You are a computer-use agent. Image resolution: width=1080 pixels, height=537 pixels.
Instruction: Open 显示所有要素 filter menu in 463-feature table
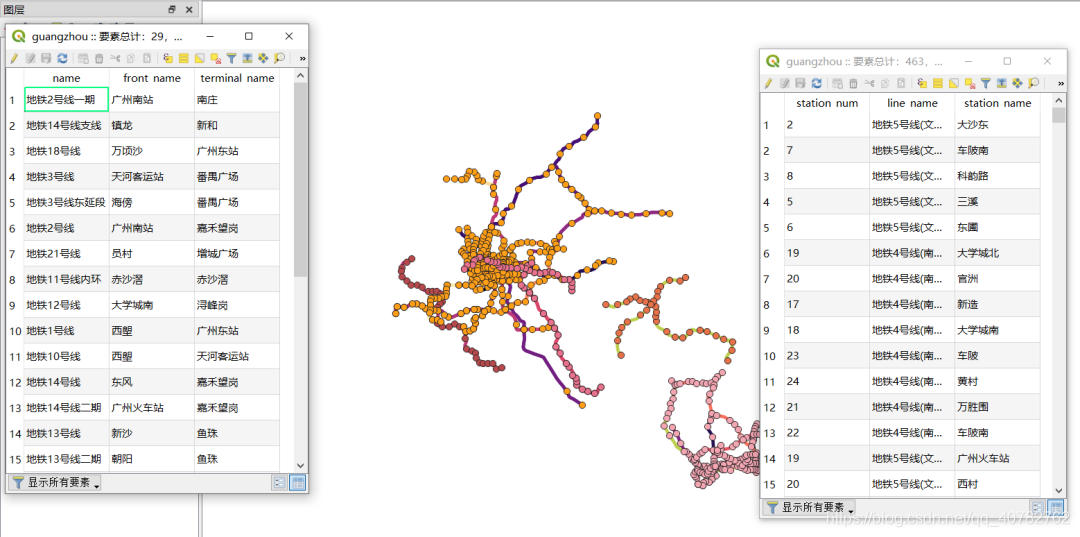tap(809, 507)
